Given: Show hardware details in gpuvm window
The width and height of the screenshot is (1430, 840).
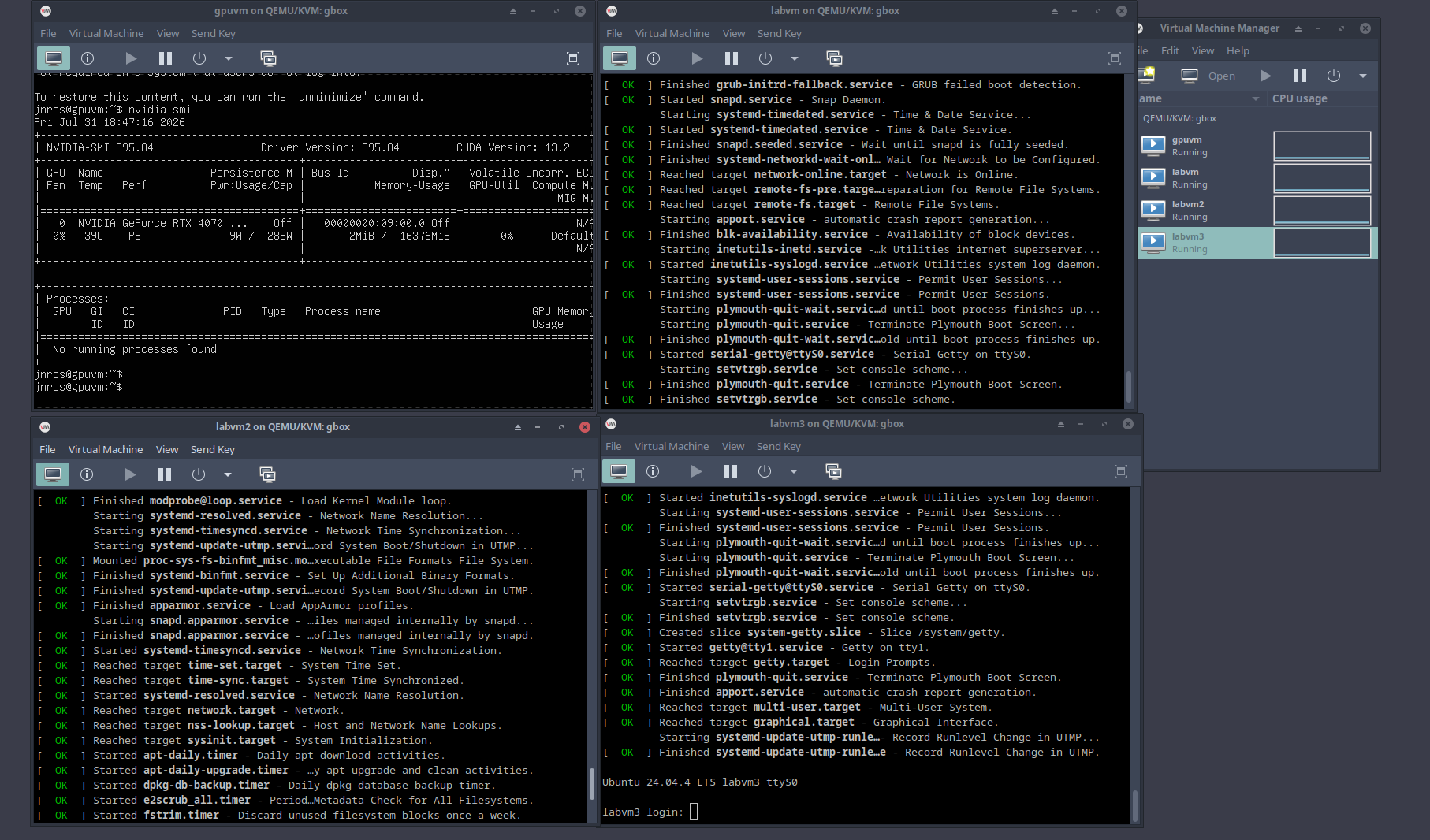Looking at the screenshot, I should pyautogui.click(x=88, y=58).
